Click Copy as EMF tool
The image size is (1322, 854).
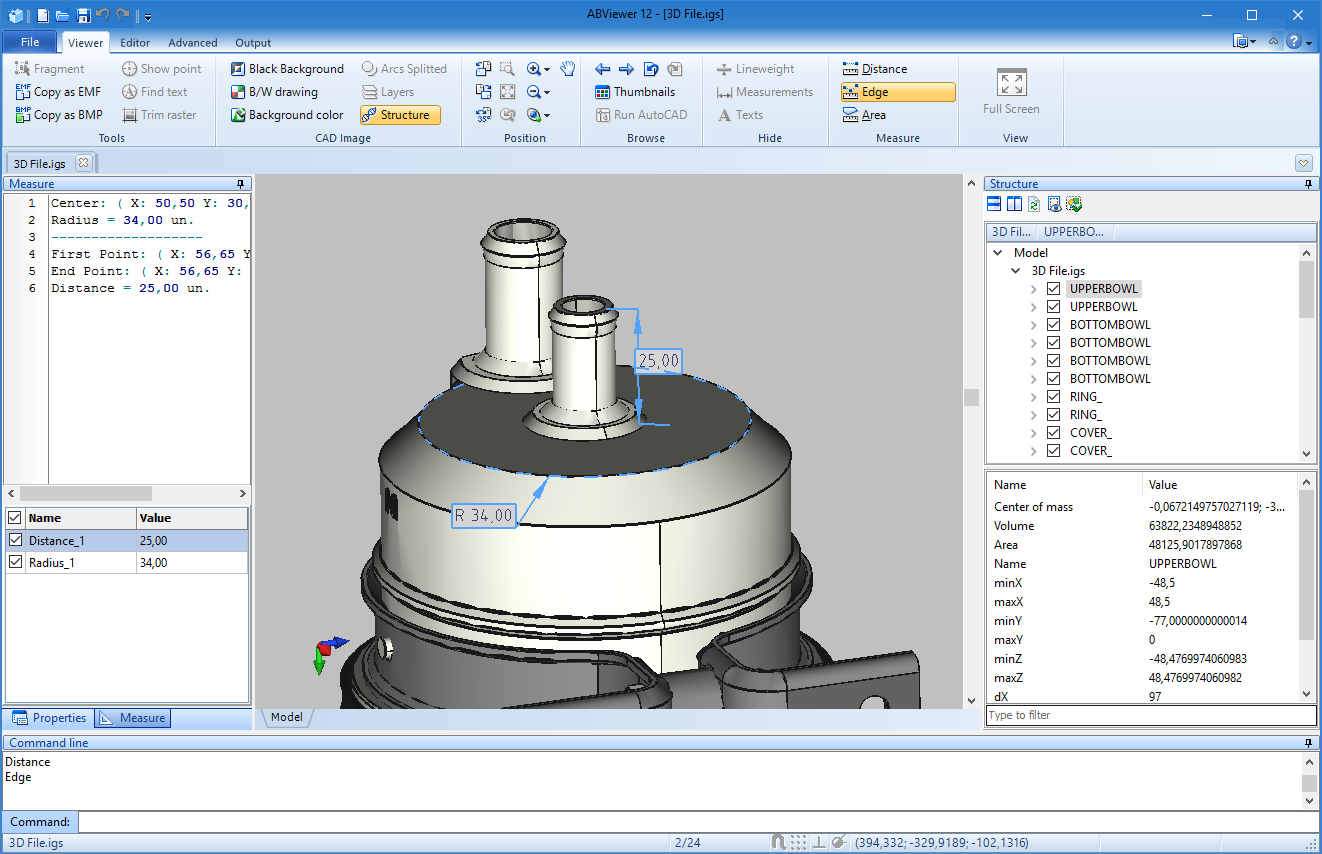click(59, 92)
